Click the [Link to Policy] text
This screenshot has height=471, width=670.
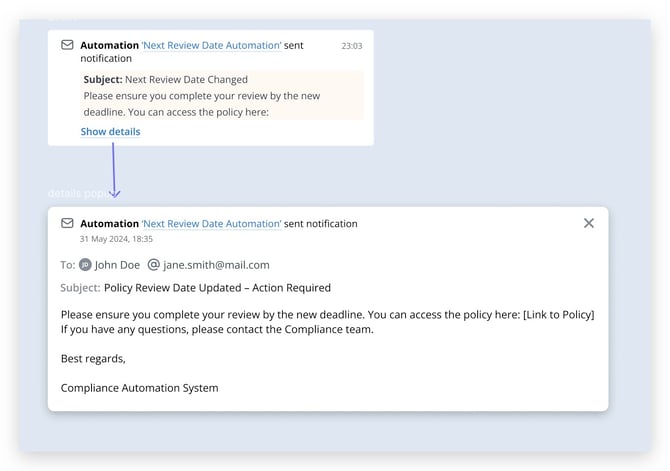pyautogui.click(x=558, y=315)
